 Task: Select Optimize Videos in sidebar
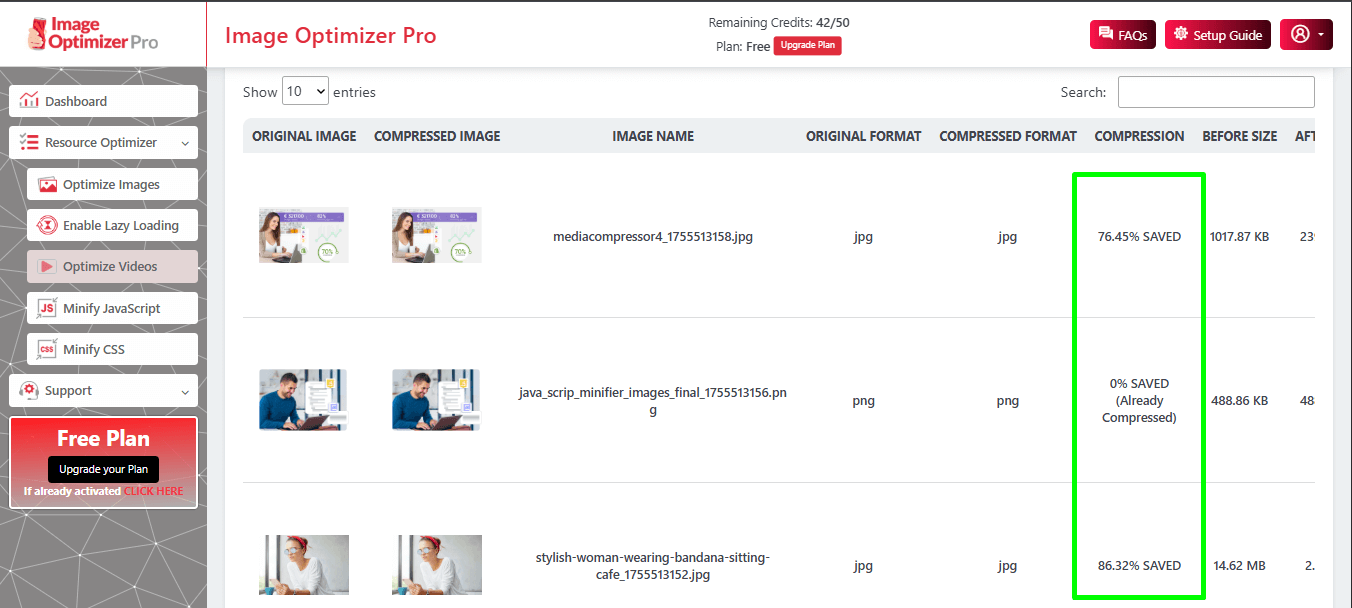click(112, 266)
